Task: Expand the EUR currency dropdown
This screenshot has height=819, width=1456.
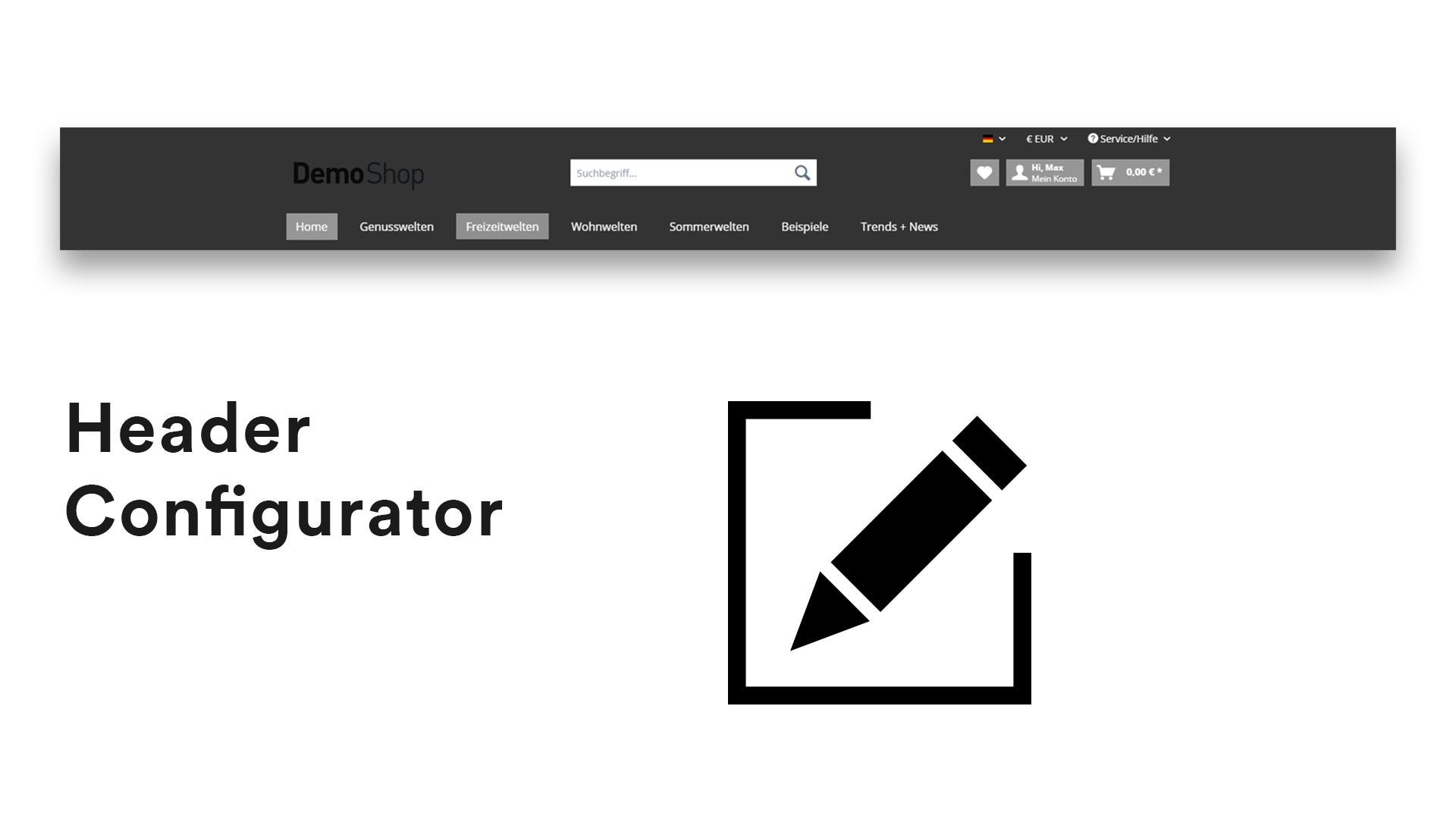Action: 1044,138
